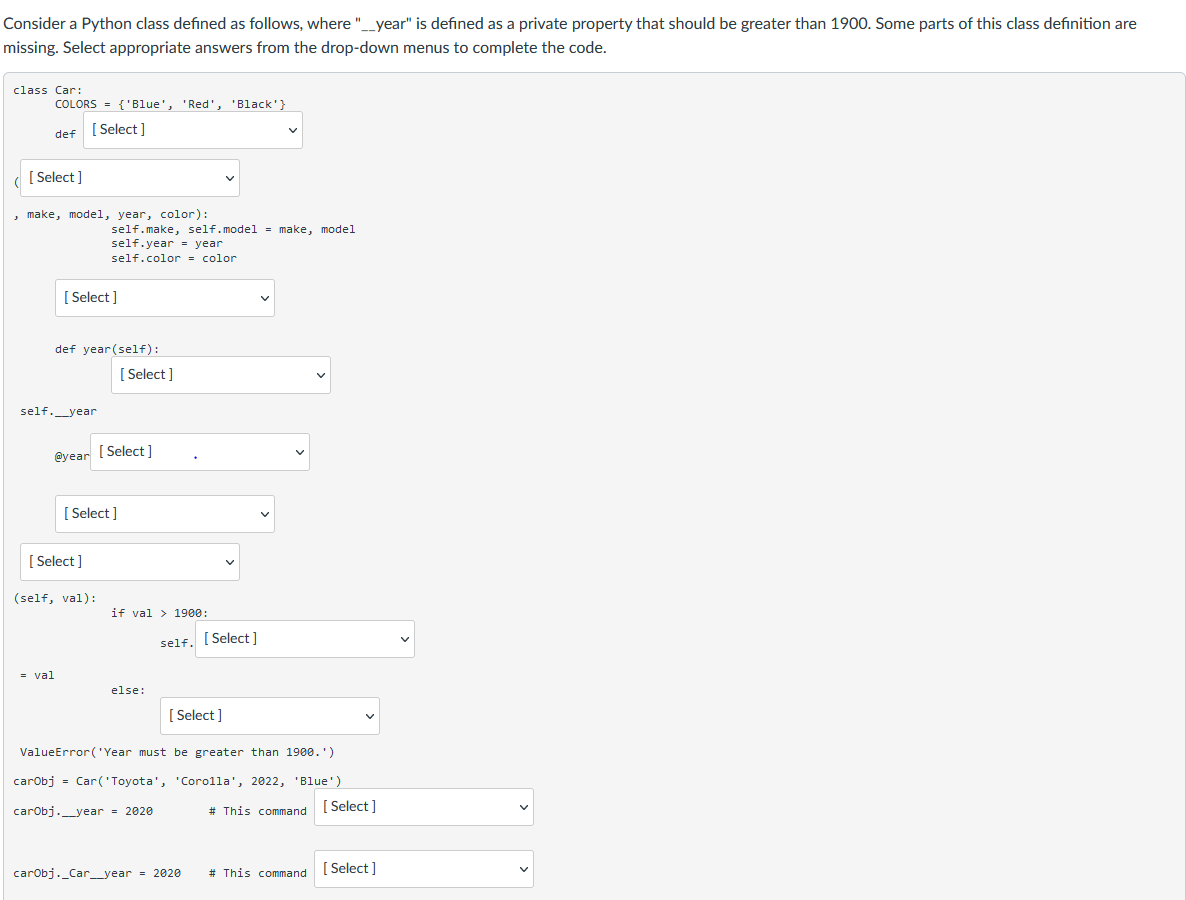Expand the dropdown just below 'def year(self):'
The width and height of the screenshot is (1186, 900).
coord(221,375)
